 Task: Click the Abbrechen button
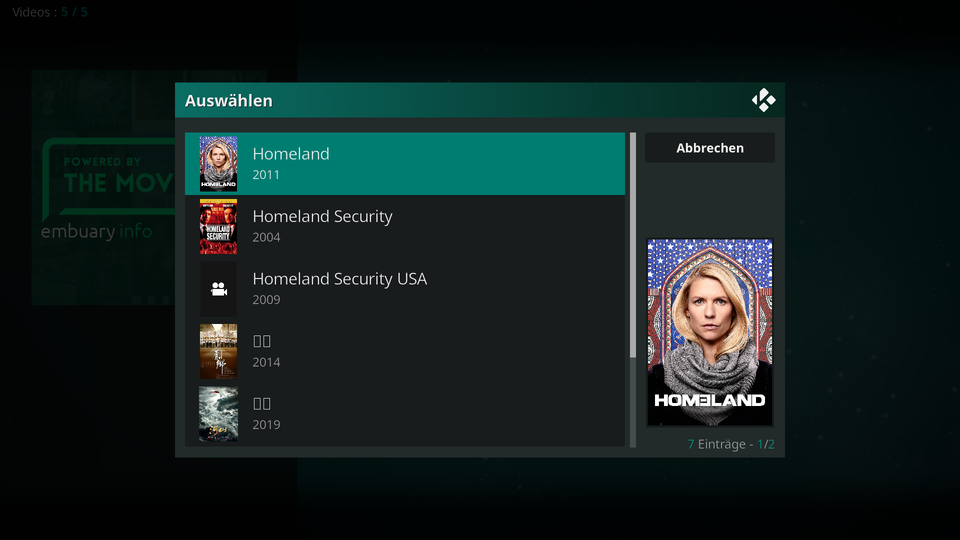click(710, 148)
